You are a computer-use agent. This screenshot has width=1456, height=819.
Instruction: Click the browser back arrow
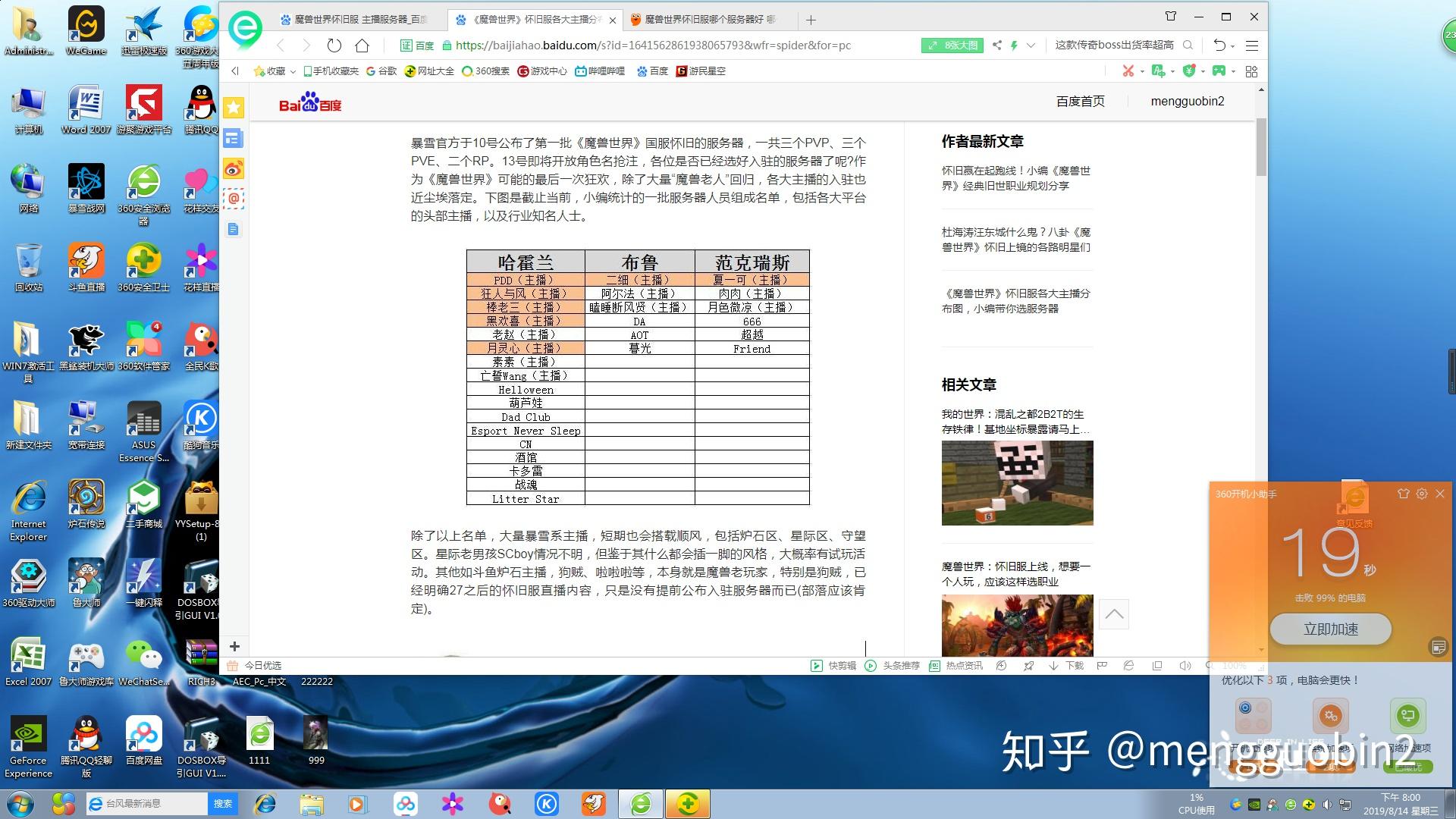(281, 45)
